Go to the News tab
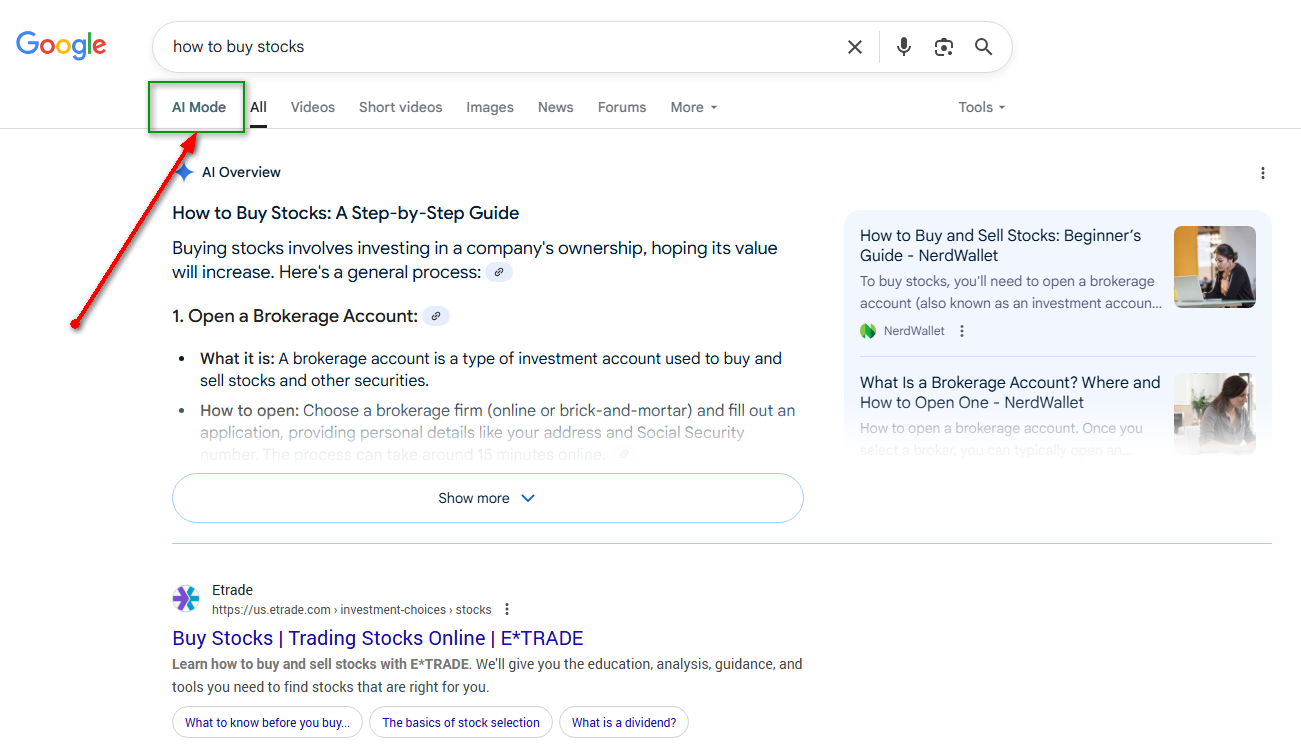Image resolution: width=1301 pixels, height=753 pixels. pos(556,107)
